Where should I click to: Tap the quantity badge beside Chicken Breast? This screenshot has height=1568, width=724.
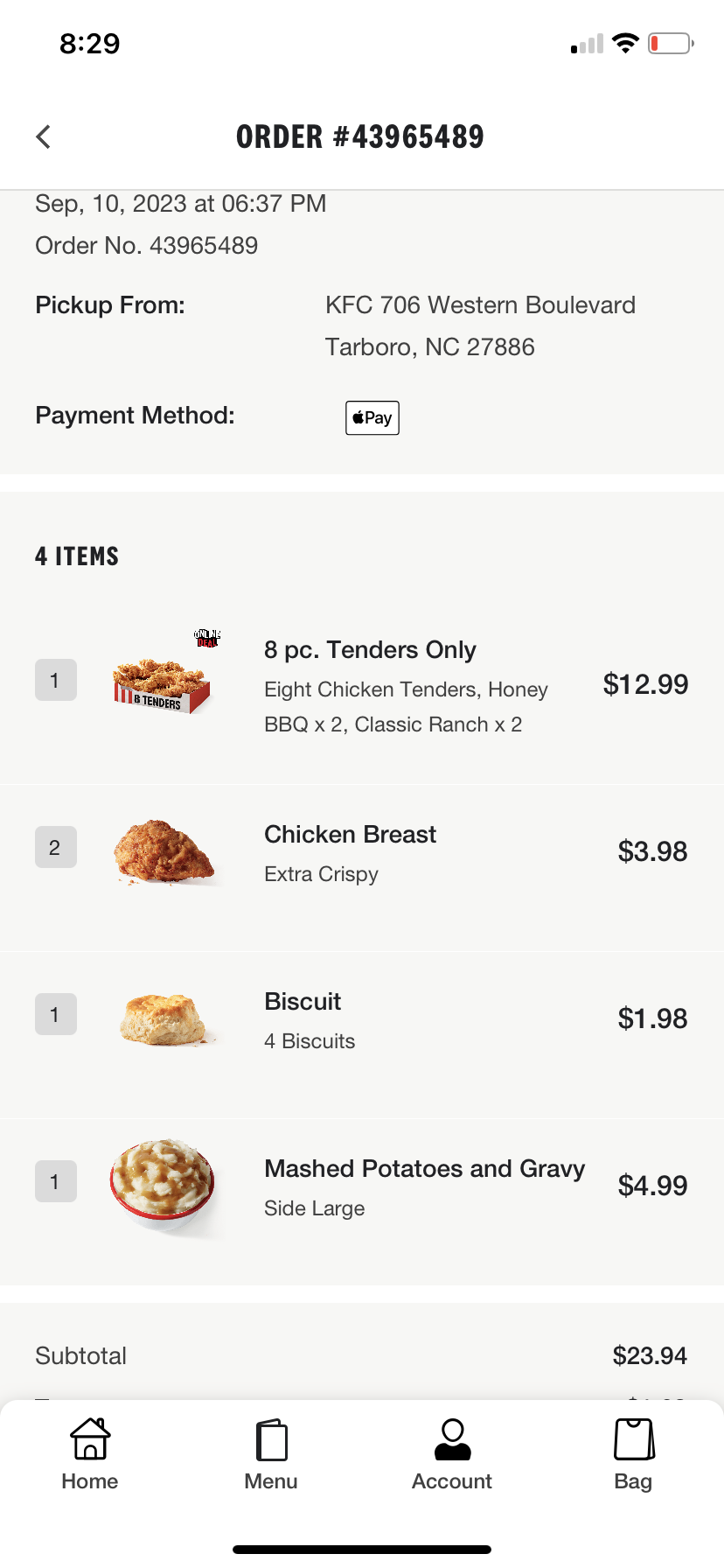point(55,847)
